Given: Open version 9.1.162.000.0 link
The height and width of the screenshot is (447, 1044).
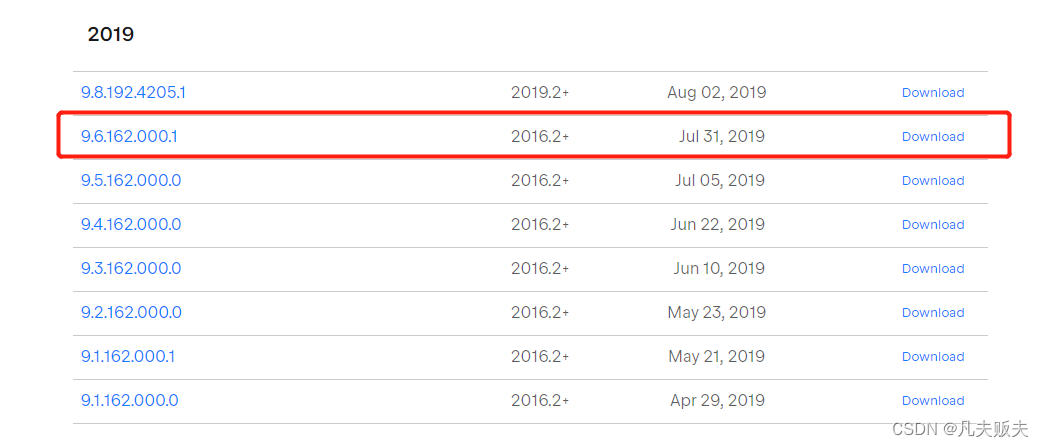Looking at the screenshot, I should tap(130, 400).
